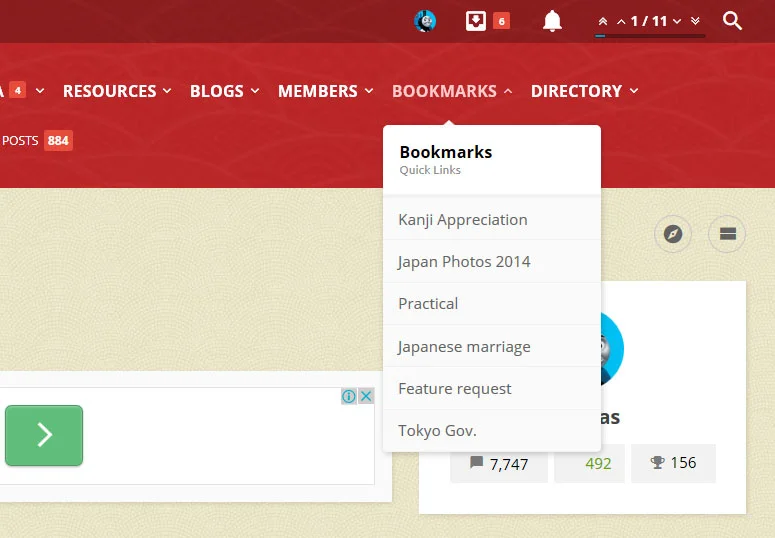Viewport: 775px width, 538px height.
Task: Open the search magnifier icon
Action: [x=732, y=21]
